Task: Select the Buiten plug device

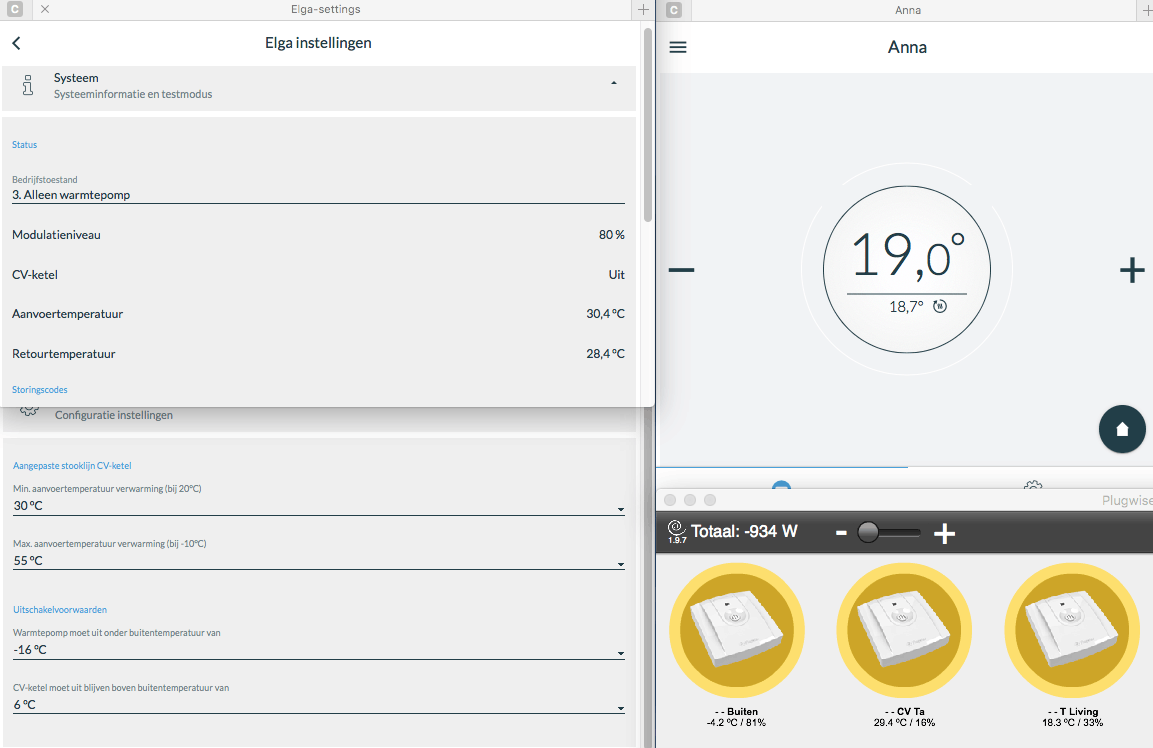Action: coord(736,630)
